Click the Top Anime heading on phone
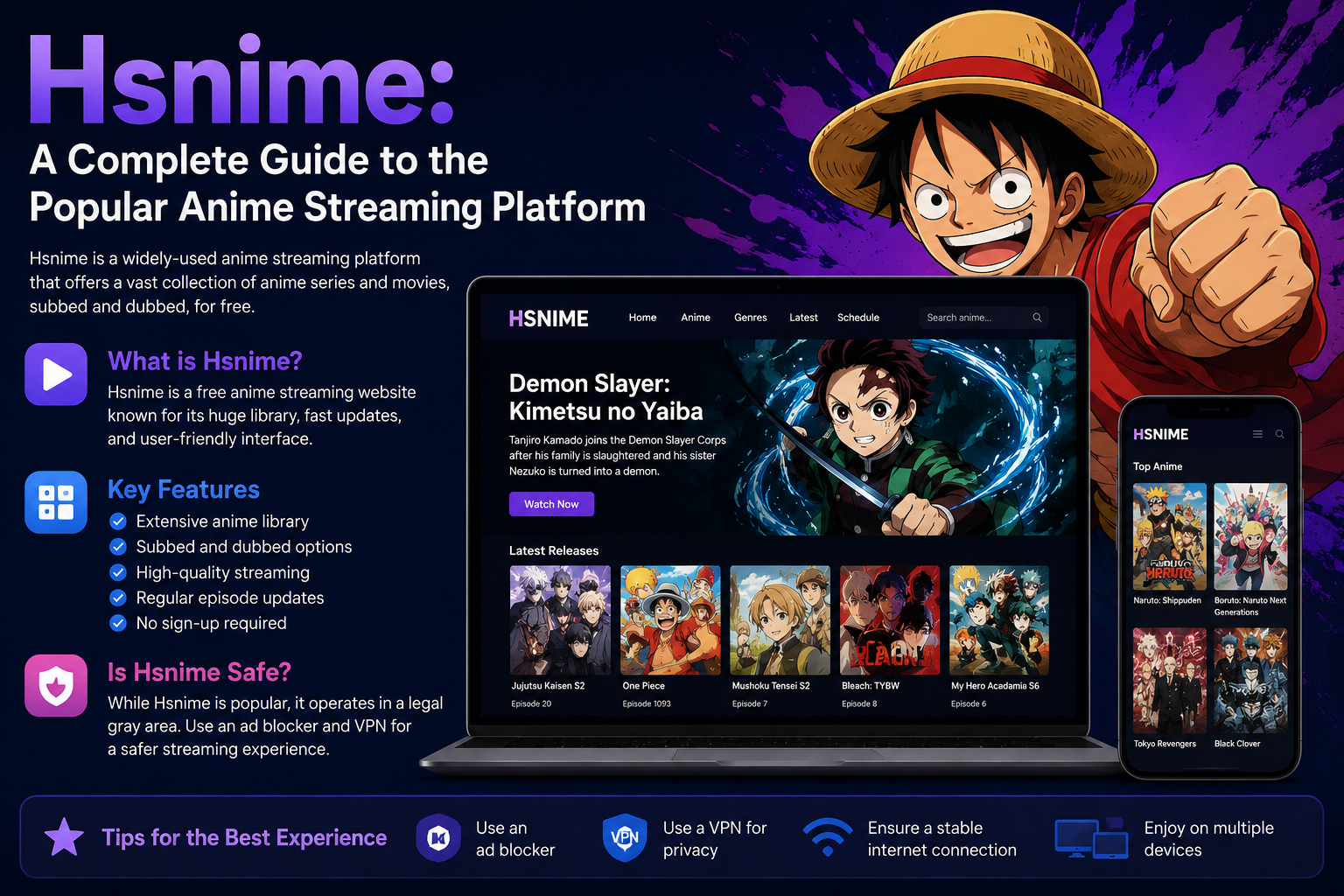Screen dimensions: 1344x896 click(x=1158, y=466)
